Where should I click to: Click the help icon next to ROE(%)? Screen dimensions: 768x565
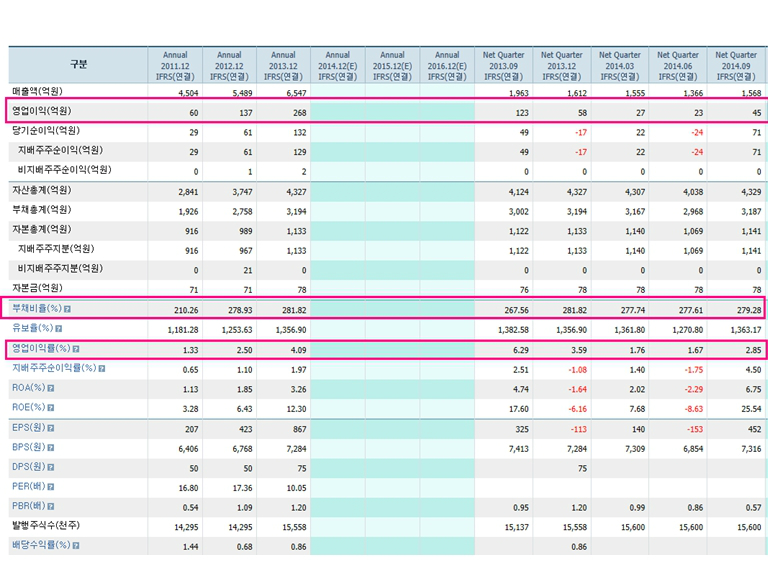click(52, 407)
